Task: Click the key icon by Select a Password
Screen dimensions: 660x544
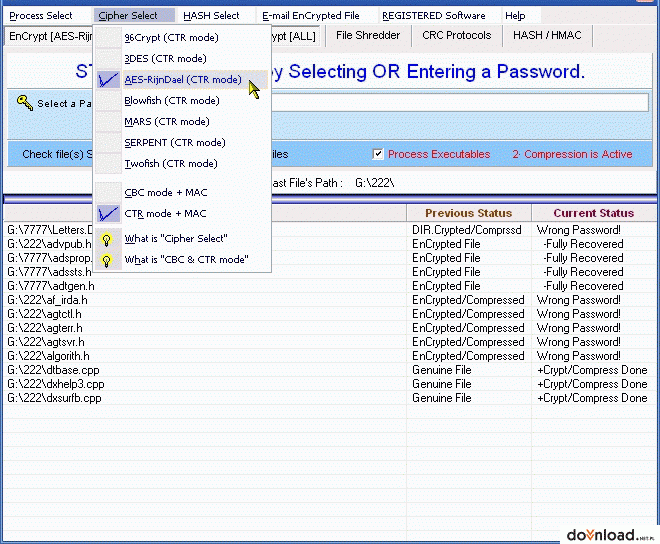Action: (24, 102)
